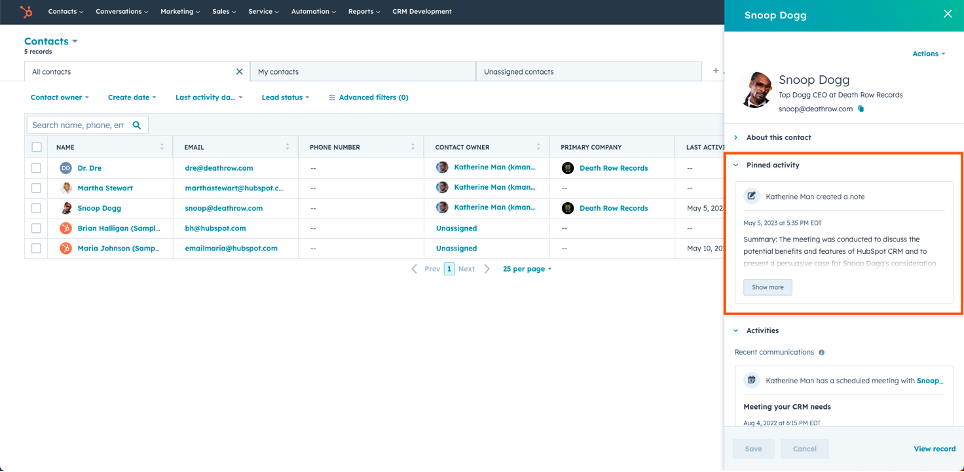This screenshot has width=964, height=472.
Task: Click the Save button in side panel
Action: 753,449
